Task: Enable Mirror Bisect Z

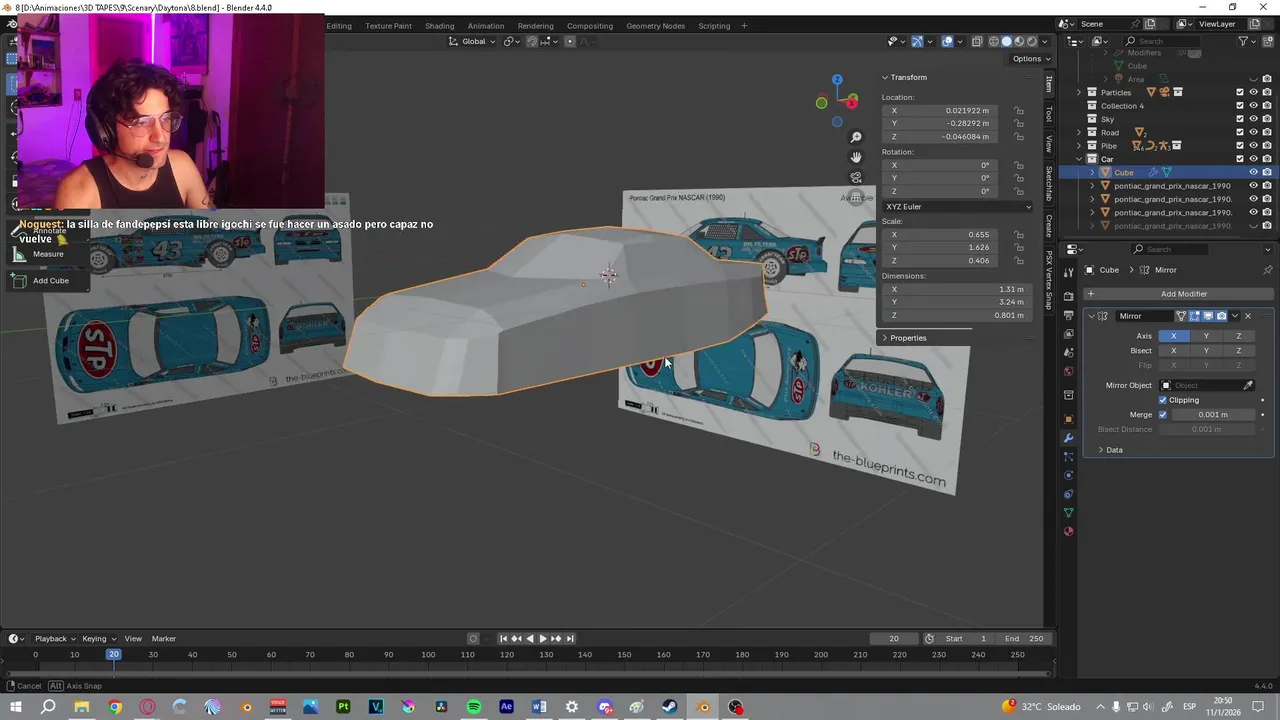Action: 1239,351
